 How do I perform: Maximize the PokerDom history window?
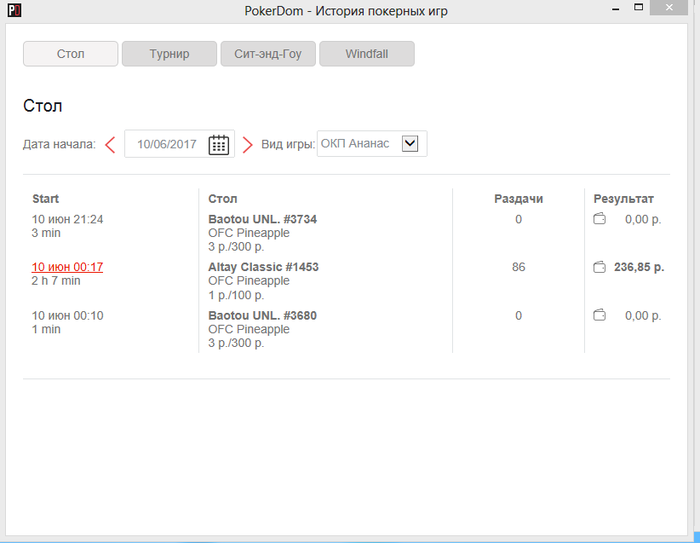639,7
